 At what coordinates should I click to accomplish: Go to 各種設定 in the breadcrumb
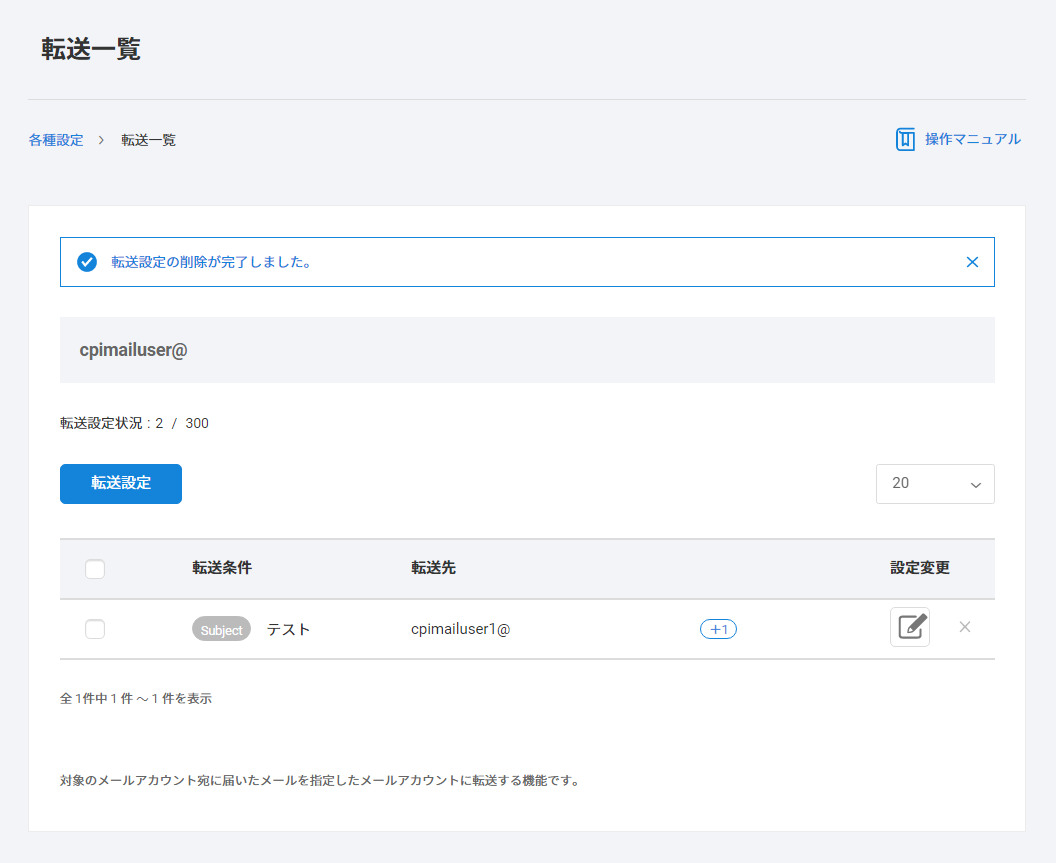(x=56, y=140)
